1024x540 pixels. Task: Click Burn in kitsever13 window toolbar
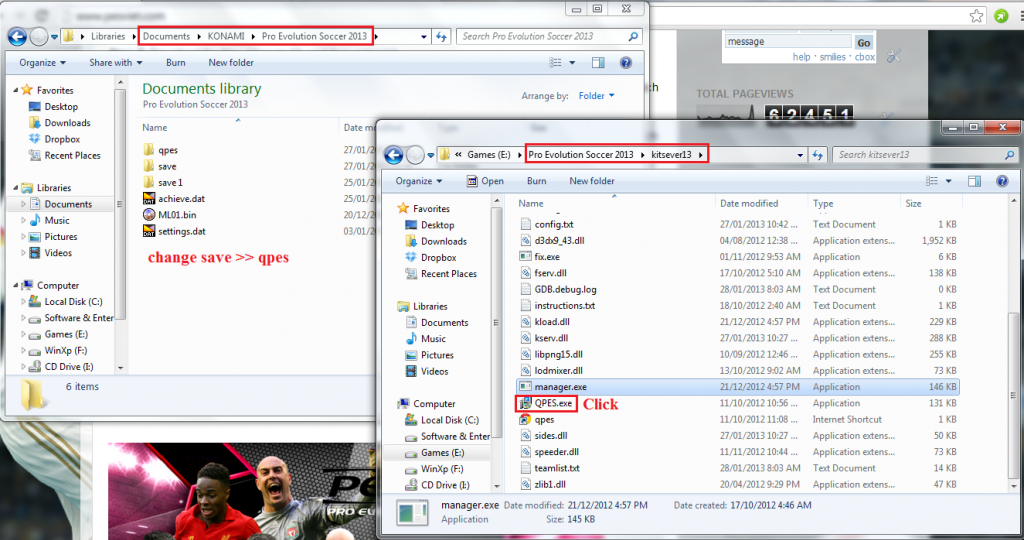click(x=537, y=181)
